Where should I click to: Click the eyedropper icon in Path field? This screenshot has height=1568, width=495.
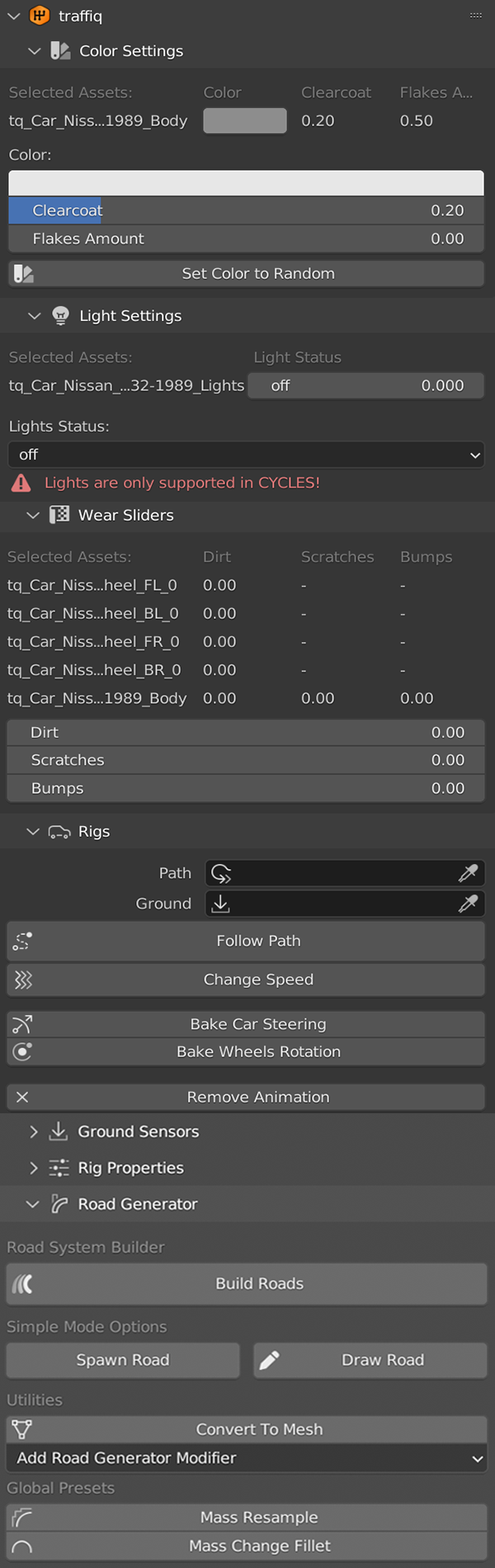click(x=468, y=873)
